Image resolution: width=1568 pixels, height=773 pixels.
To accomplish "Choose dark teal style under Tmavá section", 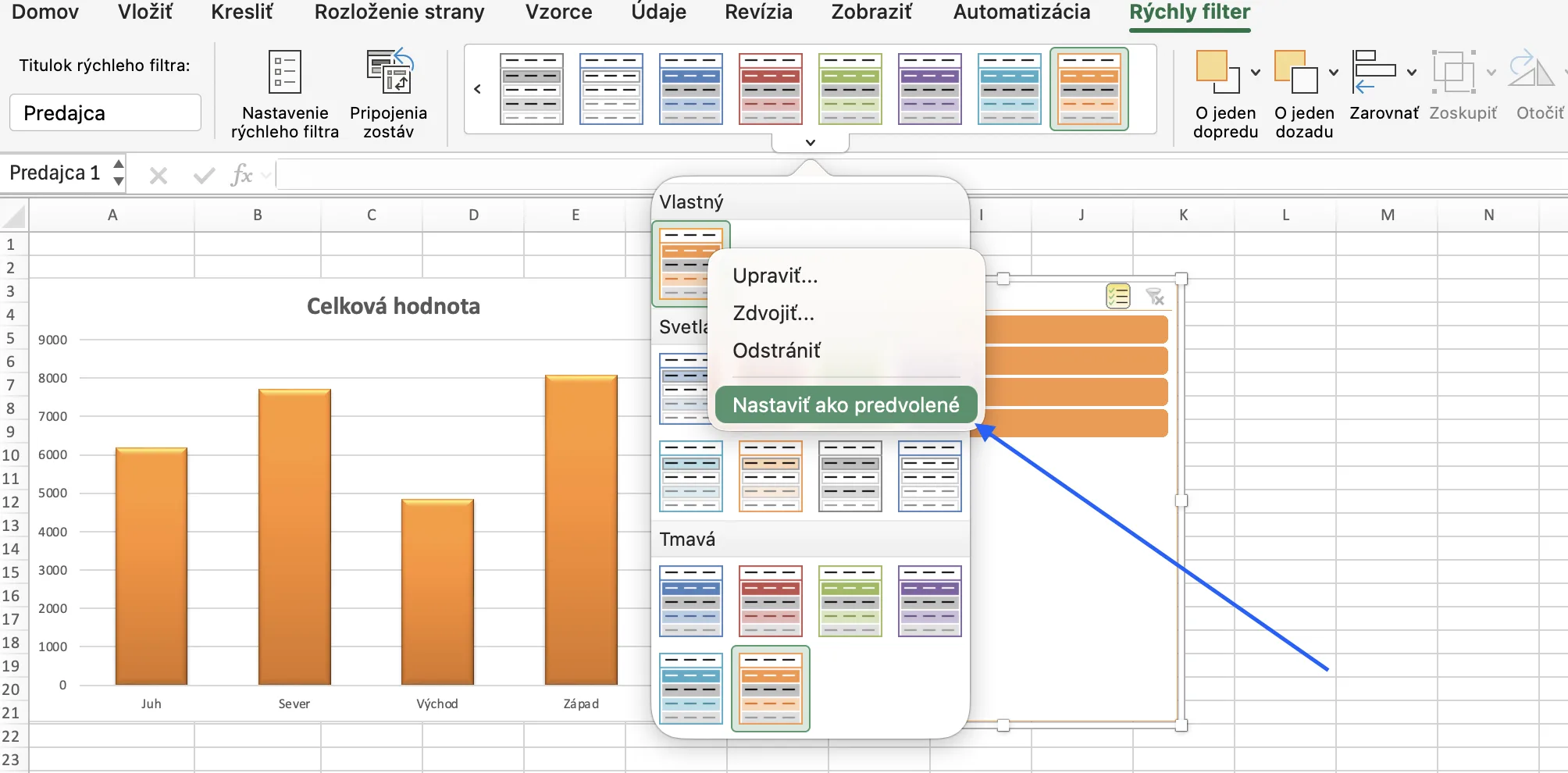I will 691,689.
